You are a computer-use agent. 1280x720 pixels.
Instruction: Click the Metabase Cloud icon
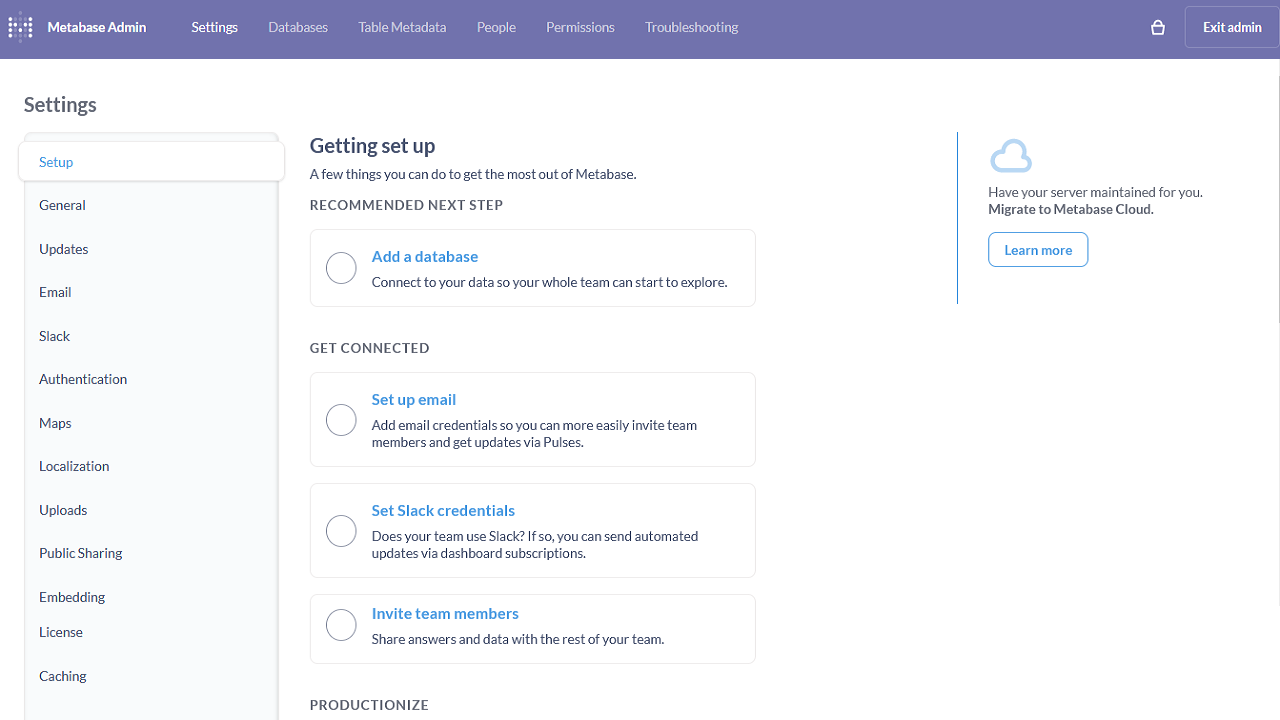tap(1010, 157)
